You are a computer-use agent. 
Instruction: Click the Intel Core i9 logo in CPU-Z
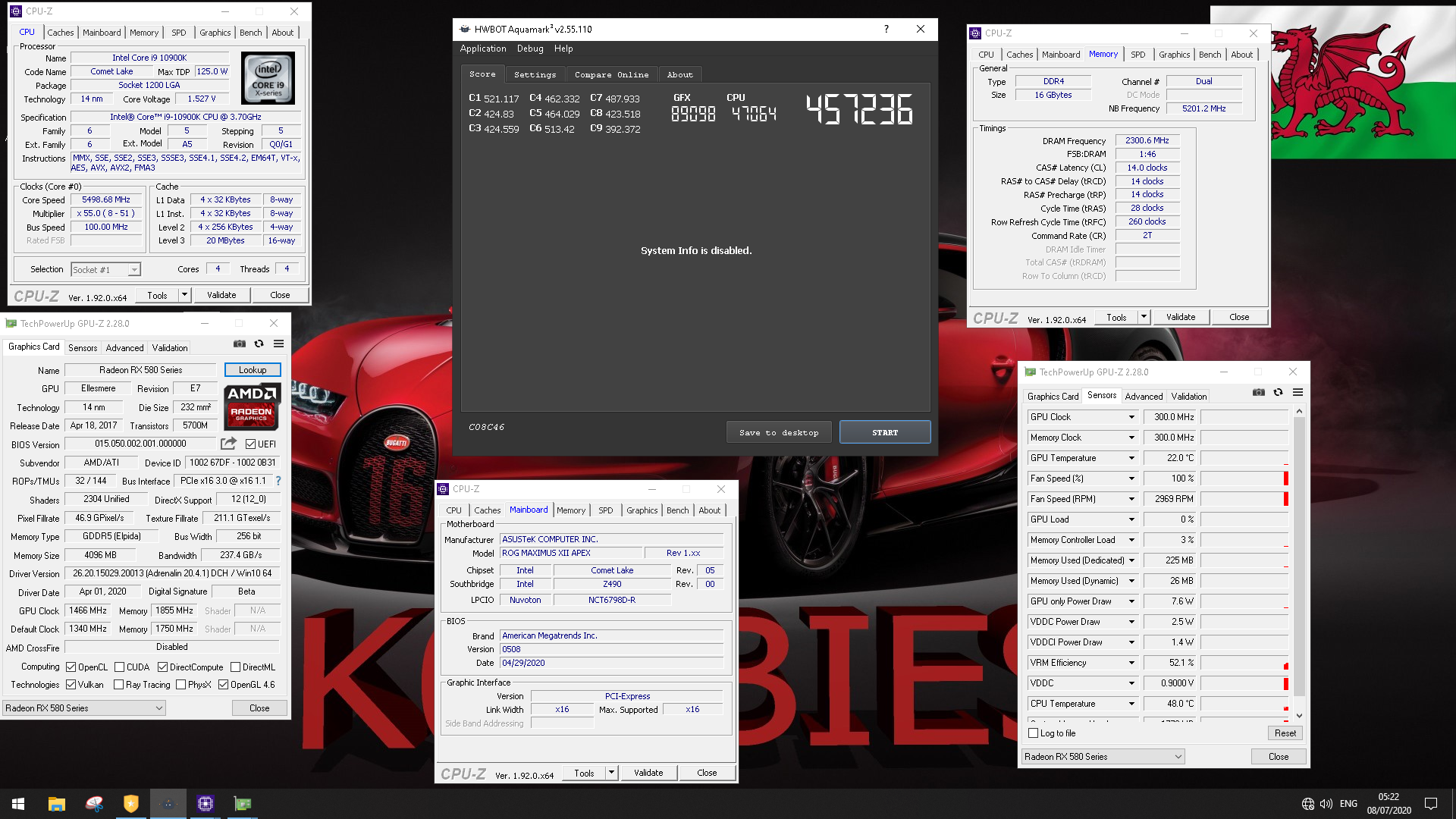268,78
